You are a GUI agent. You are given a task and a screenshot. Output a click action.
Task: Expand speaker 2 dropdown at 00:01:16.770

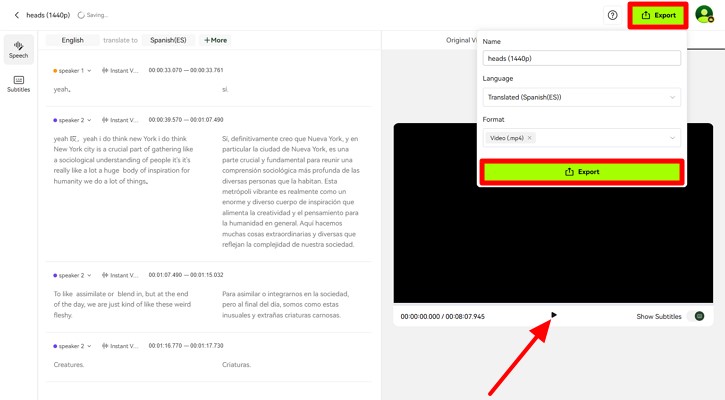click(72, 346)
